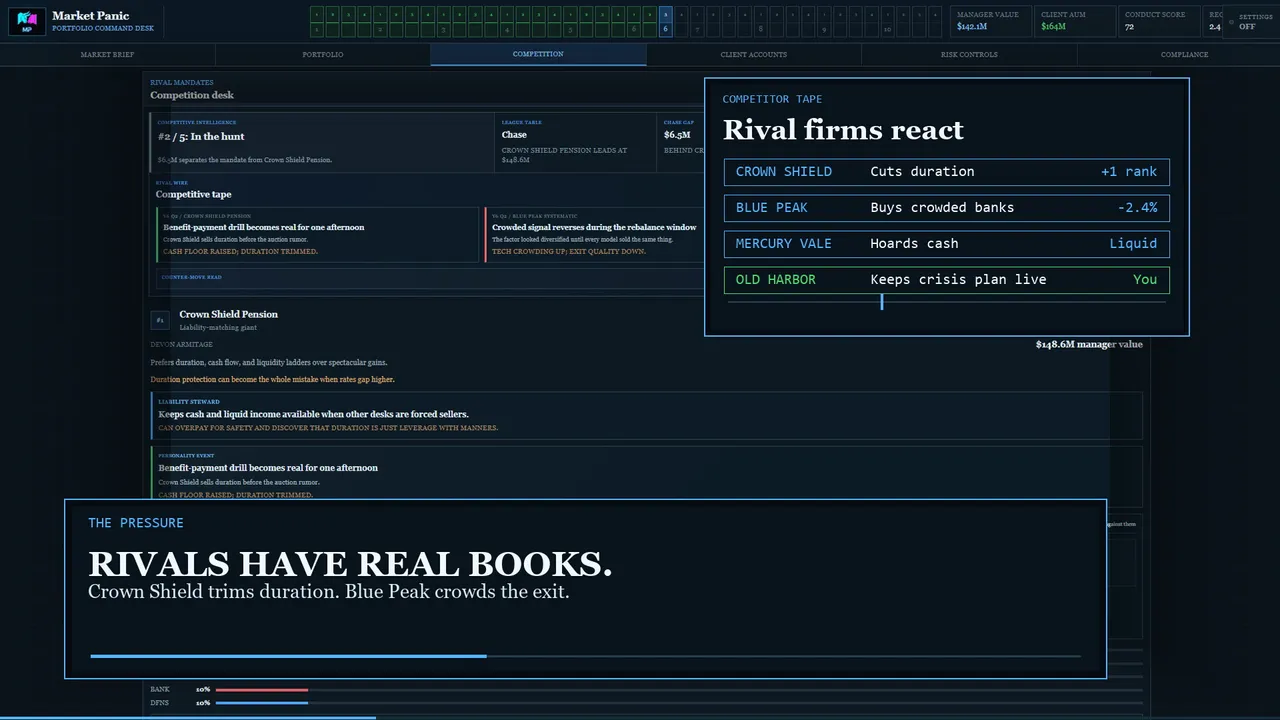Click the Manager Value $142.1M stat
Viewport: 1280px width, 720px height.
click(x=990, y=22)
